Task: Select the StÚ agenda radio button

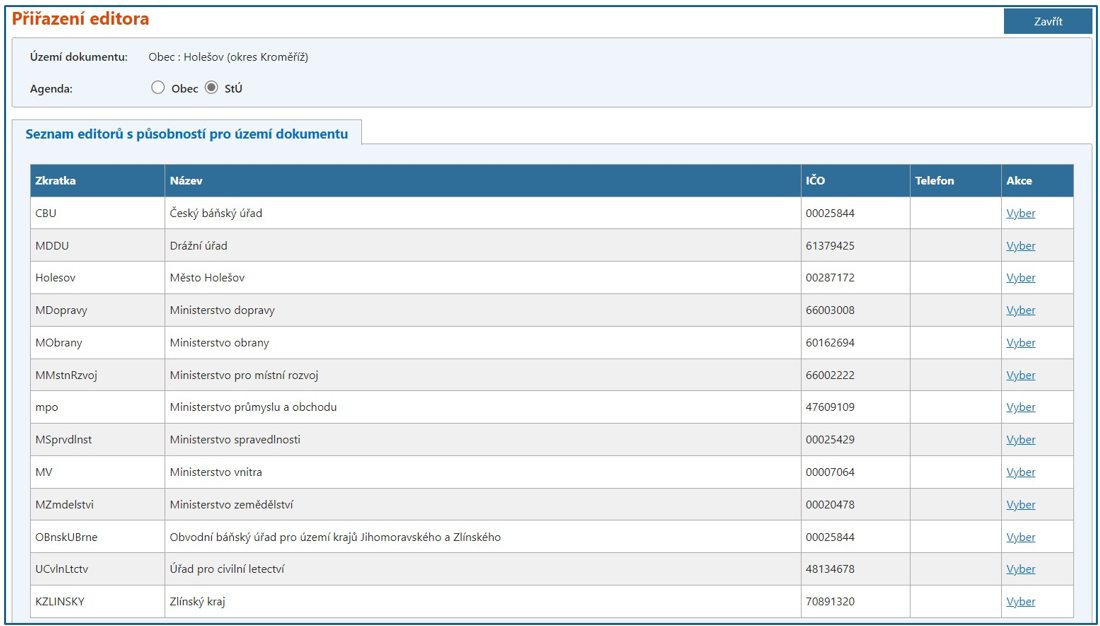Action: [x=211, y=88]
